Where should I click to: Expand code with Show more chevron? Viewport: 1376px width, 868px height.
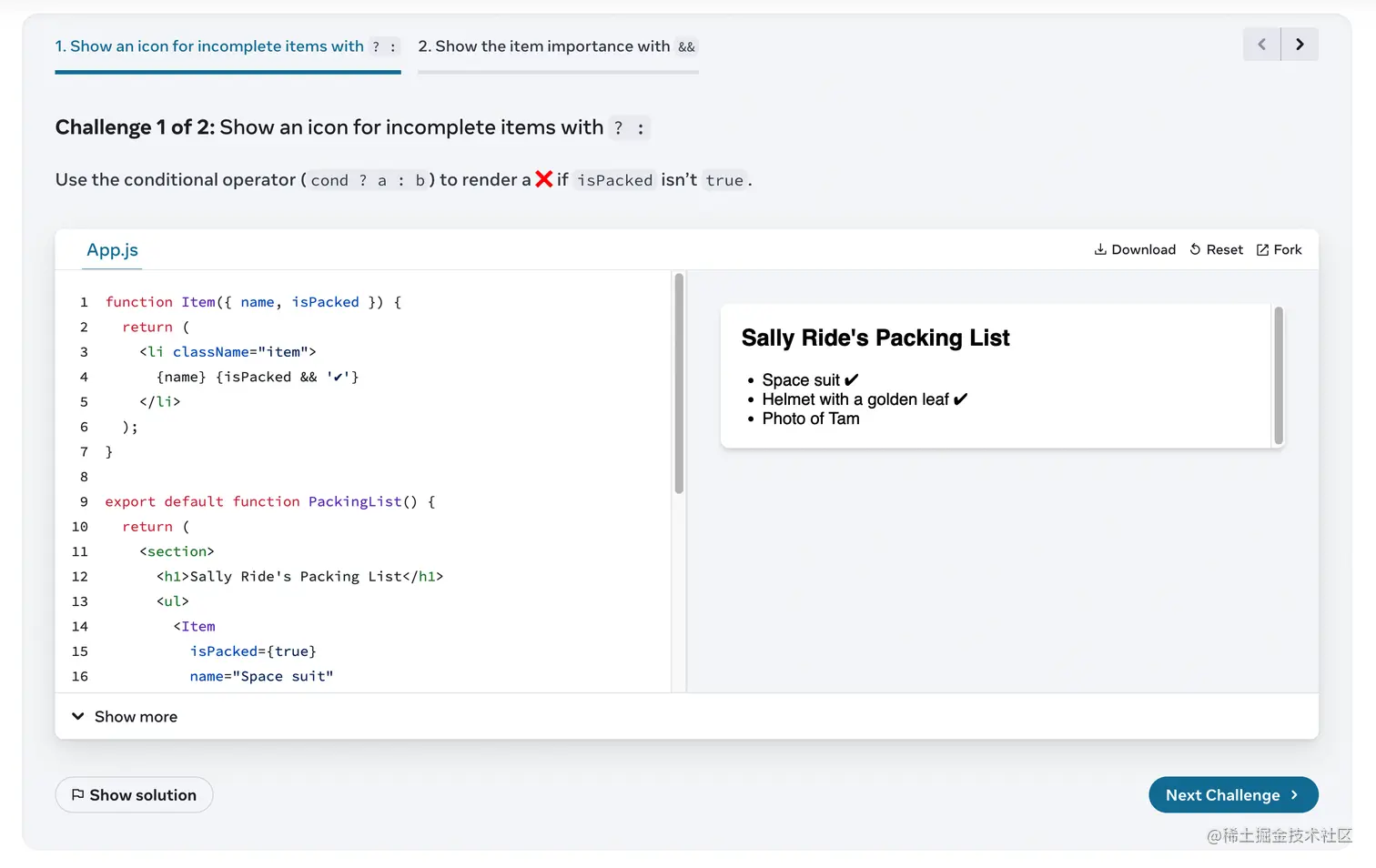(x=78, y=716)
